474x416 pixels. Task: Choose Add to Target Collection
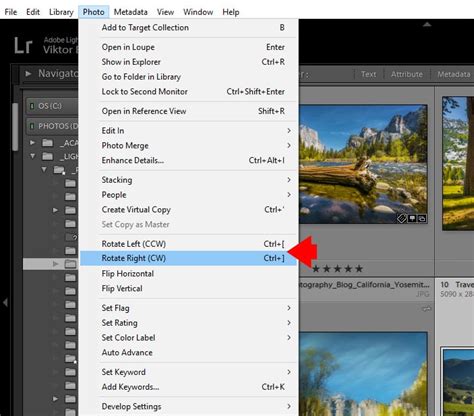[188, 28]
